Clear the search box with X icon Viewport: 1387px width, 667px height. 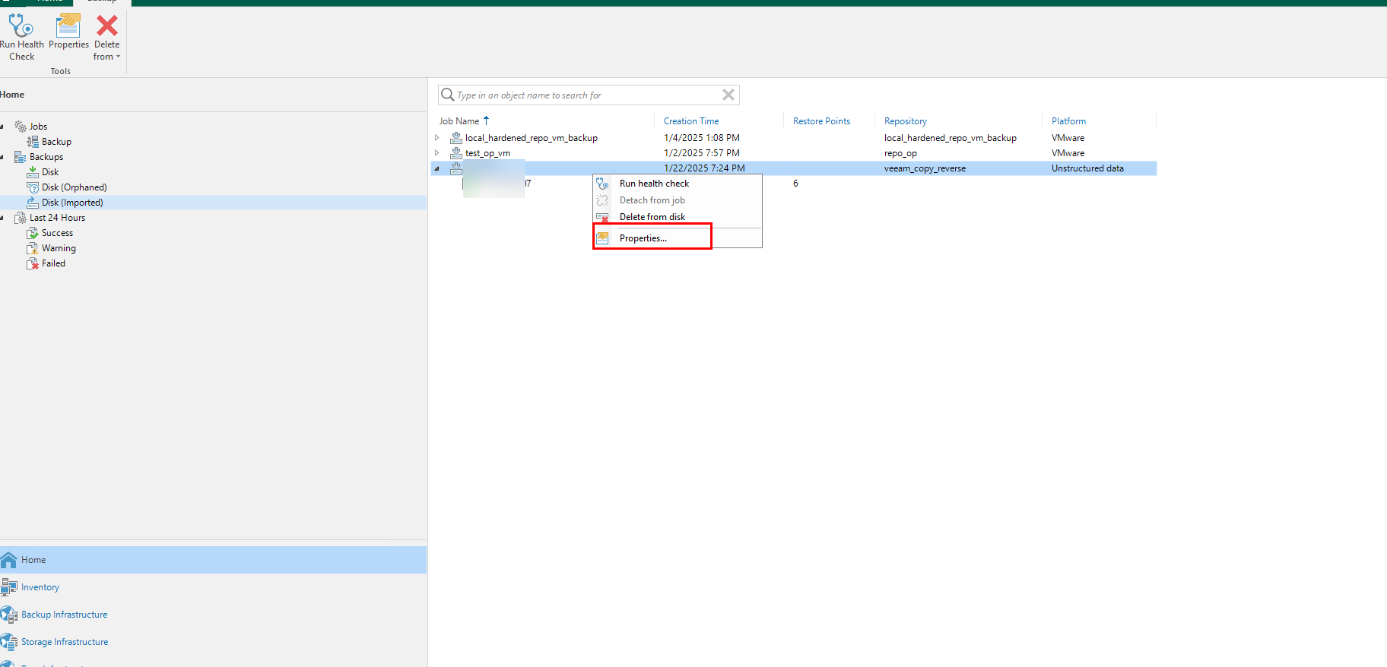tap(729, 95)
